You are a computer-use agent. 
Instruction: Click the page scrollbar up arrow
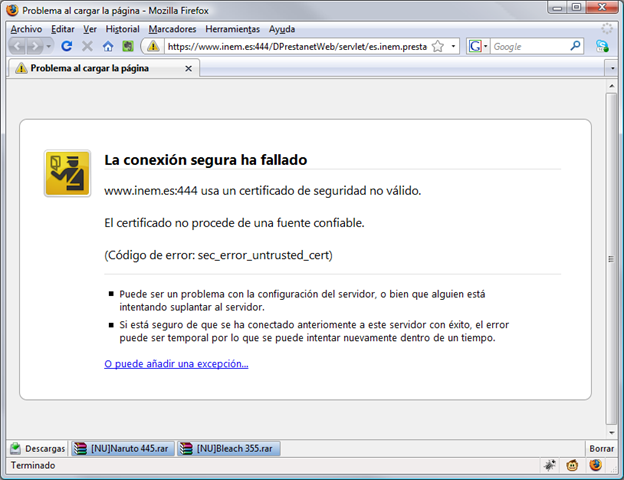tap(611, 86)
